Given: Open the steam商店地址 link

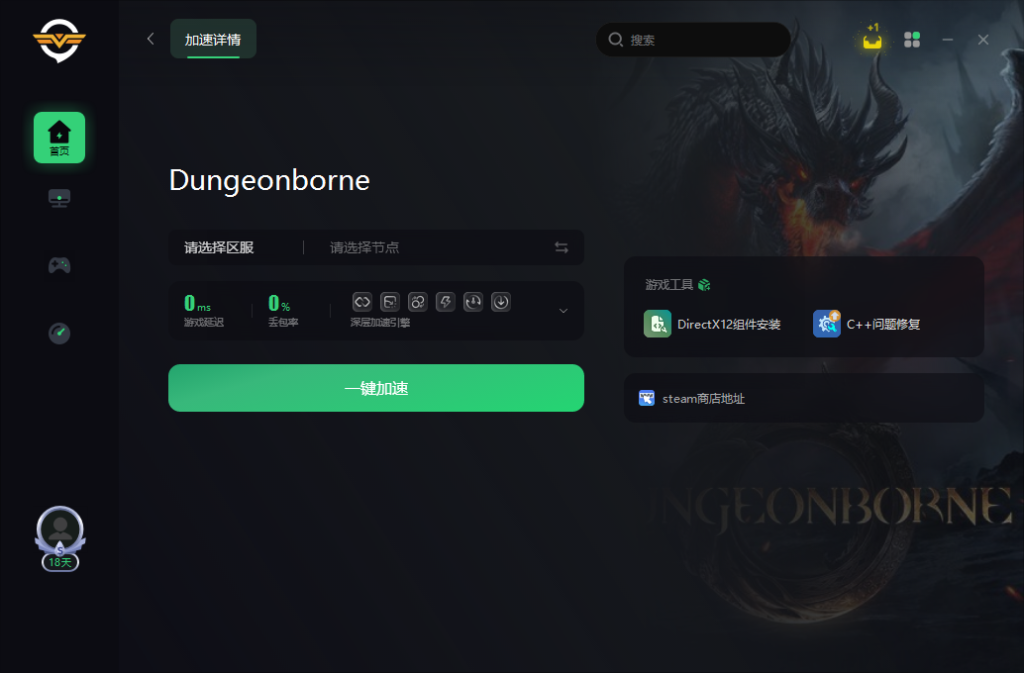Looking at the screenshot, I should [804, 398].
